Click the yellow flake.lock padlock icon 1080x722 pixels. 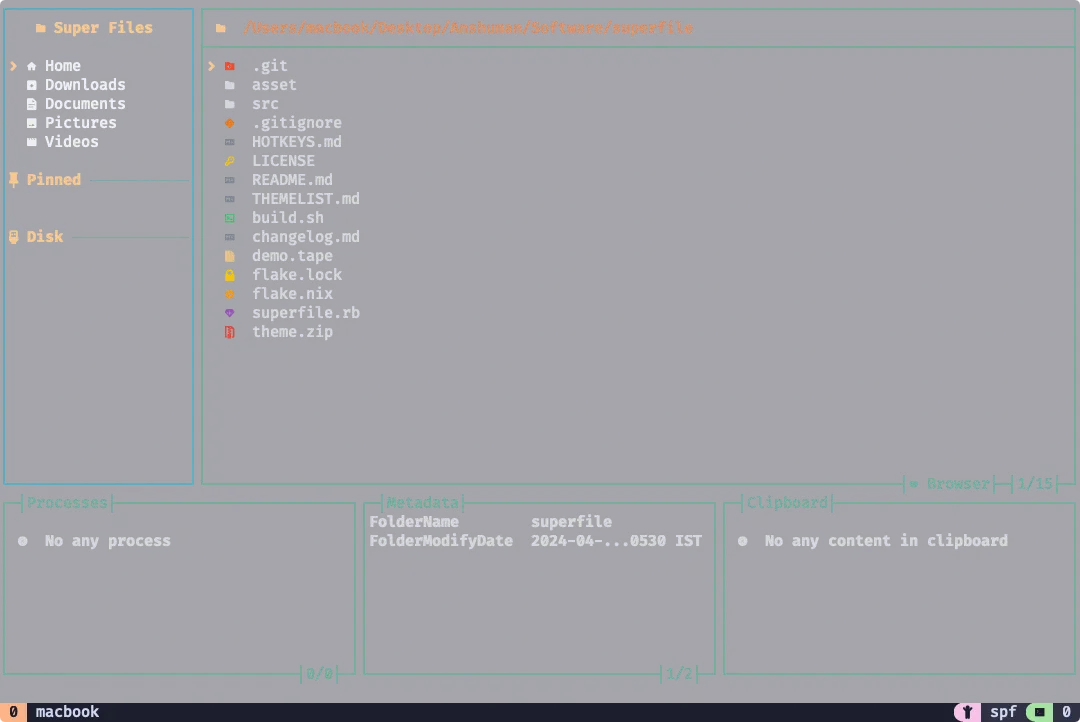pyautogui.click(x=230, y=275)
